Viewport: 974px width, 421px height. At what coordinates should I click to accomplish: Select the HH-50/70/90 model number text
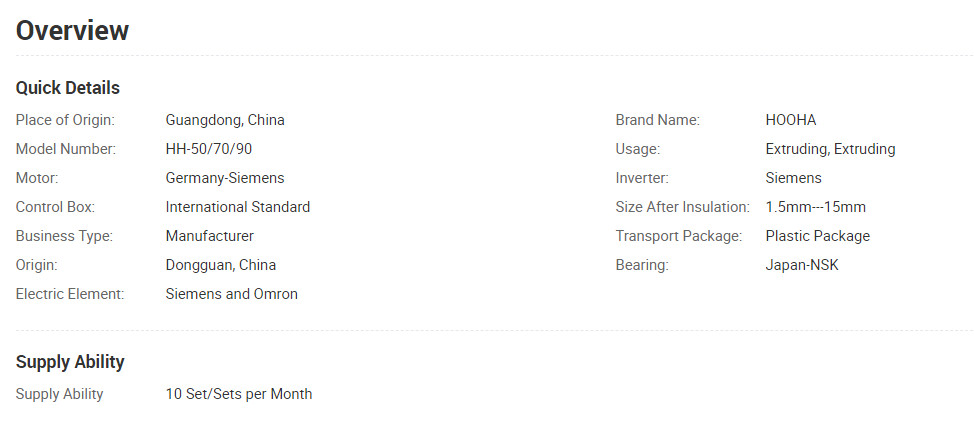click(209, 149)
